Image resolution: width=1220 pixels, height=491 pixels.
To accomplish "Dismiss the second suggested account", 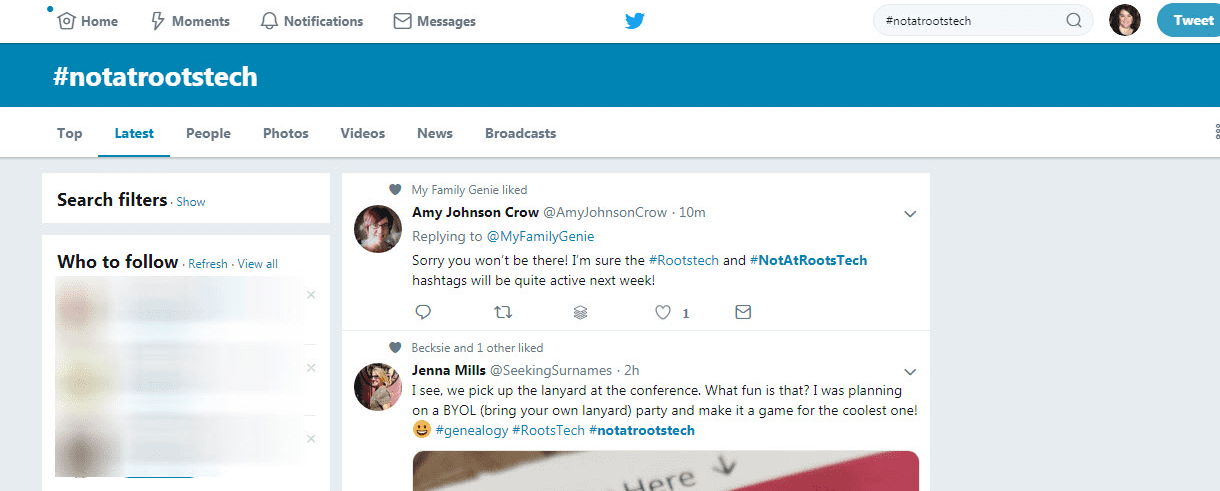I will click(311, 368).
